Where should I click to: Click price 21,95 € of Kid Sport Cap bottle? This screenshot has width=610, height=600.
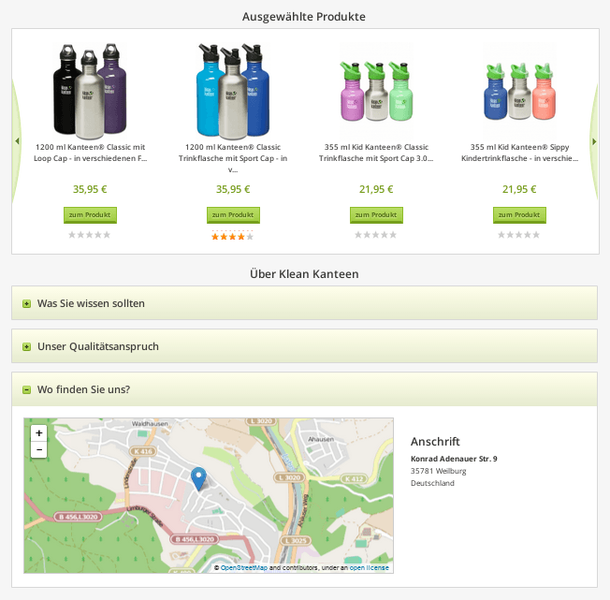376,189
